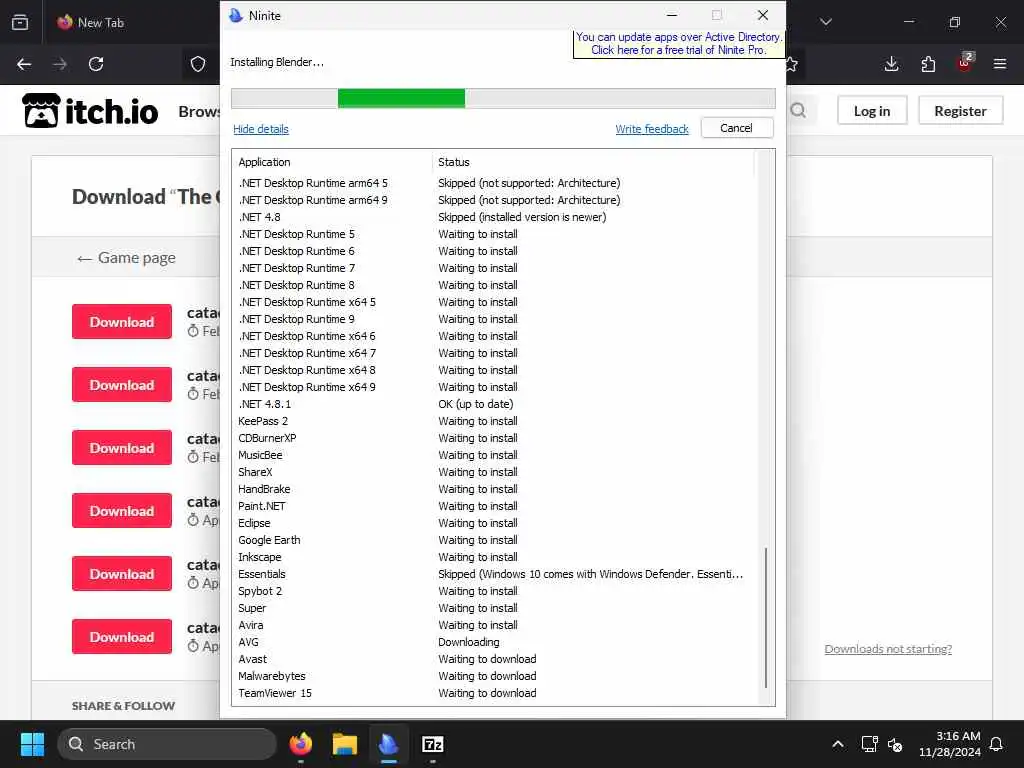1024x768 pixels.
Task: Click the Application column header
Action: click(x=332, y=162)
